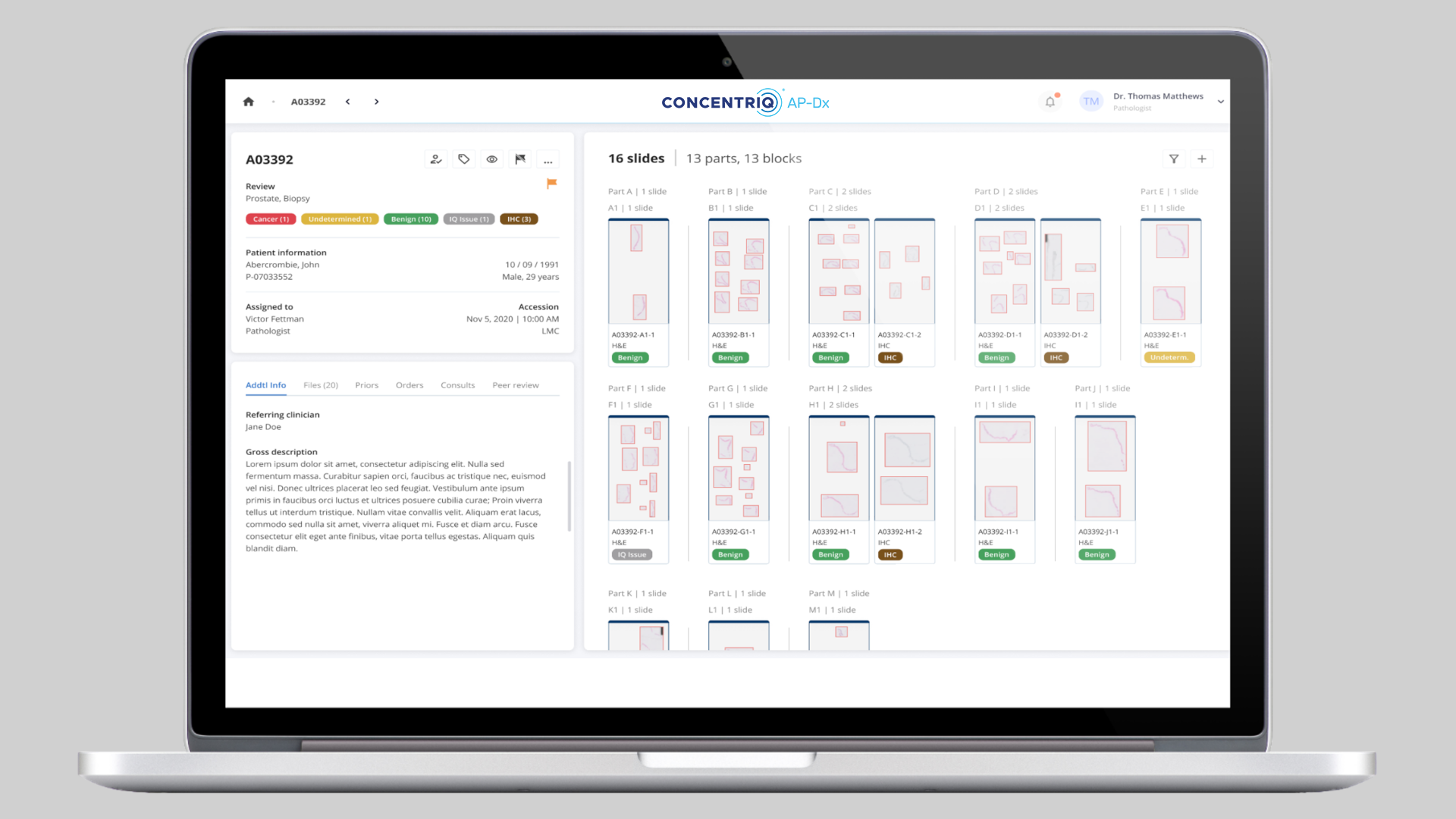Viewport: 1456px width, 819px height.
Task: Open the three-dot more options menu
Action: (x=548, y=159)
